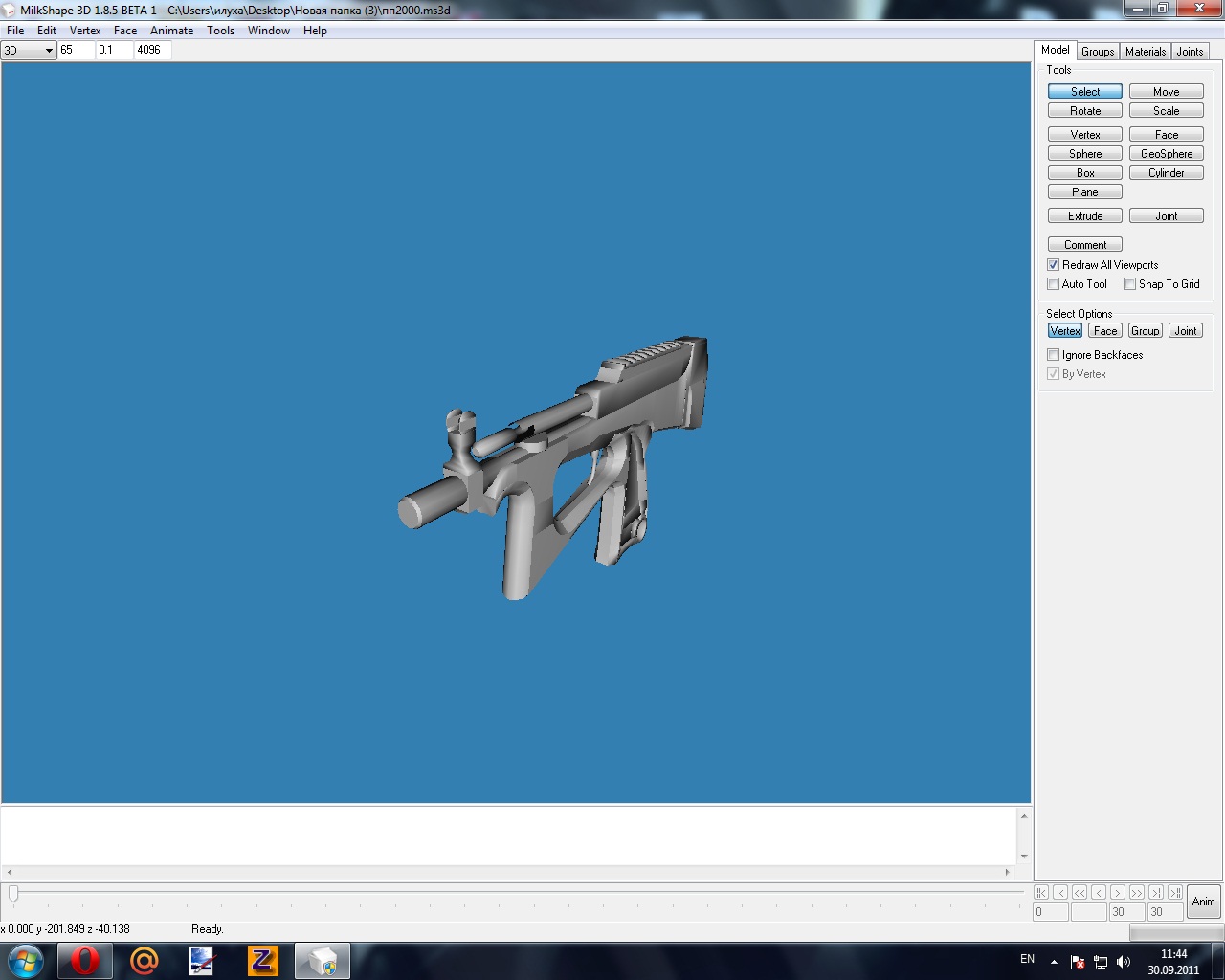Jump to the first animation frame
This screenshot has width=1225, height=980.
1041,892
